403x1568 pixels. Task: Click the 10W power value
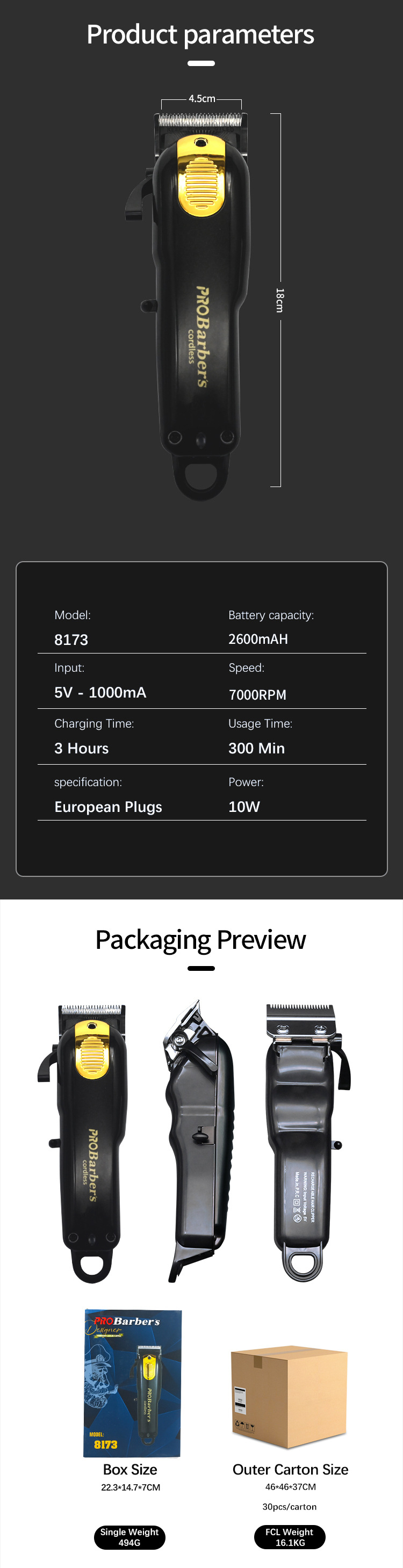click(244, 807)
